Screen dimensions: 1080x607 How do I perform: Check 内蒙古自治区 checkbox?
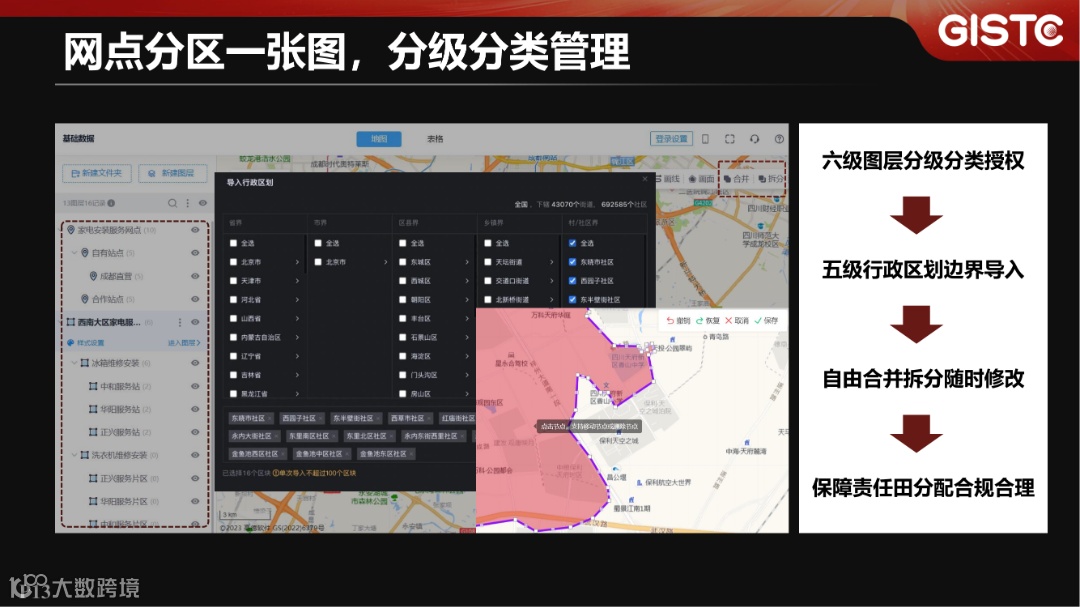(x=233, y=338)
